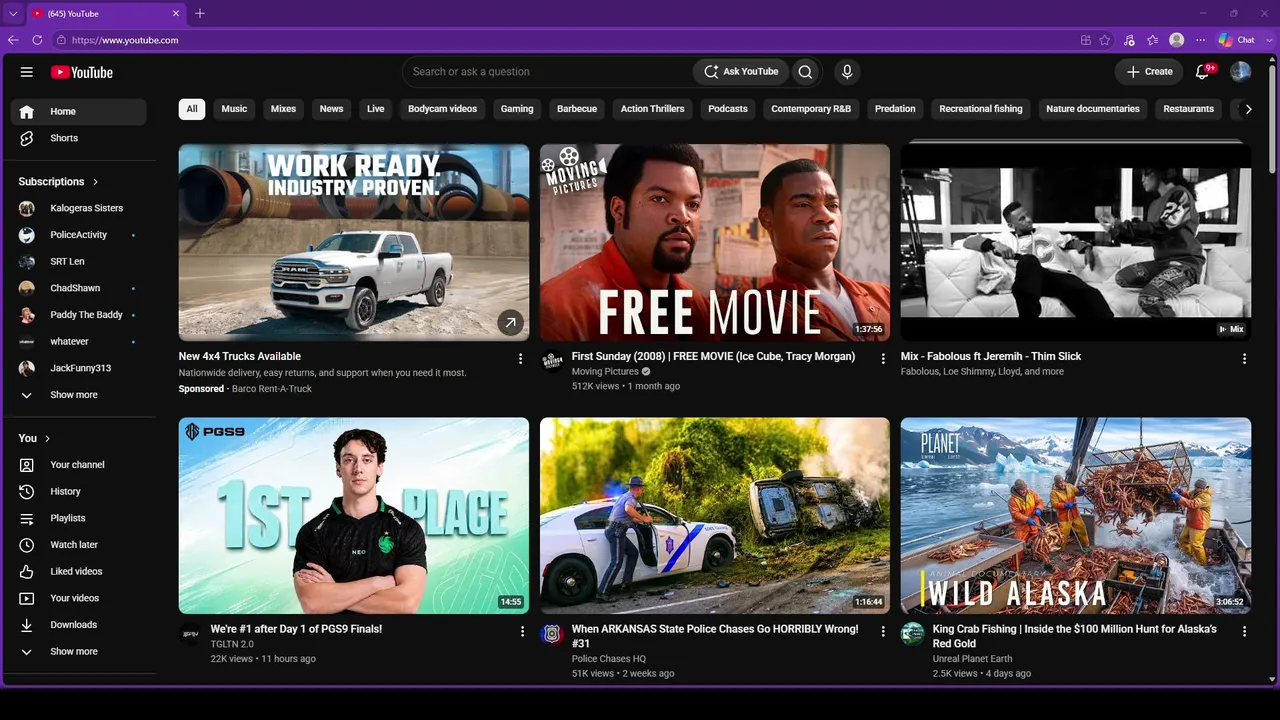Open Your channel in the sidebar

79,465
